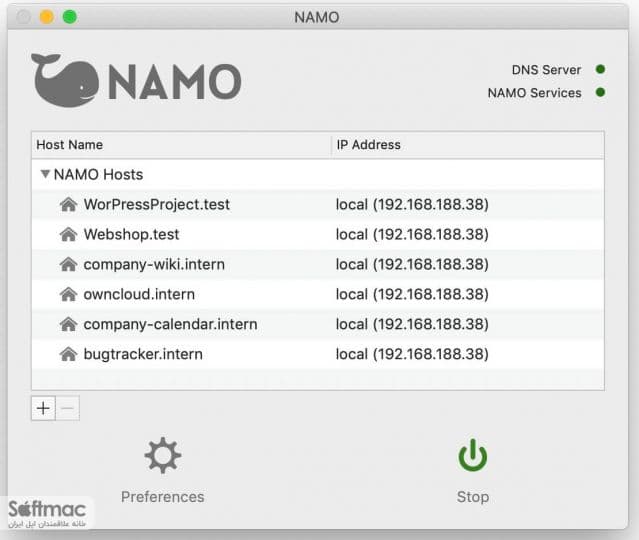Click the house icon beside Webshop.test
This screenshot has height=540, width=639.
(68, 234)
